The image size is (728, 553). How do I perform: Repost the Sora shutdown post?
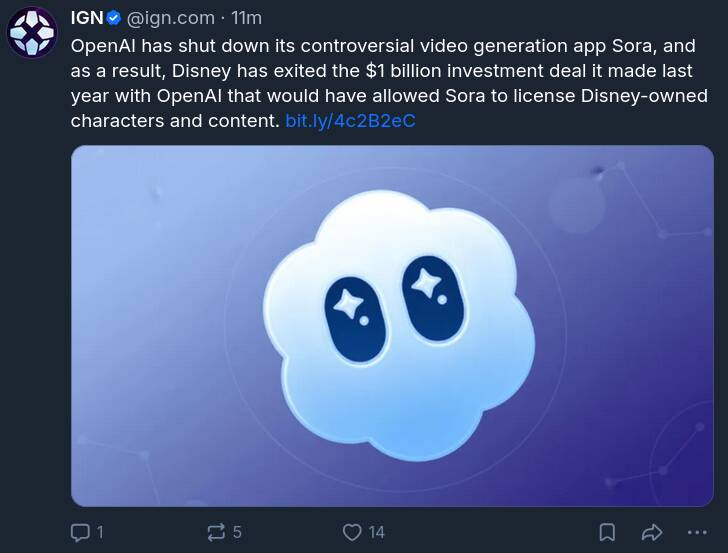pos(215,532)
